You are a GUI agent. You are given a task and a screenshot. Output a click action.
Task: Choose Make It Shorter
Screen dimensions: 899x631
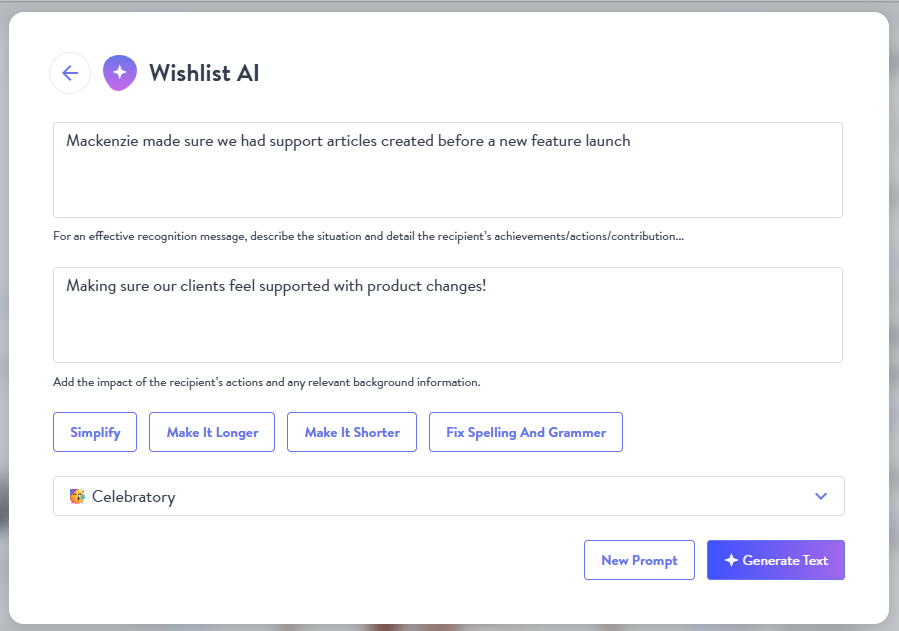352,432
